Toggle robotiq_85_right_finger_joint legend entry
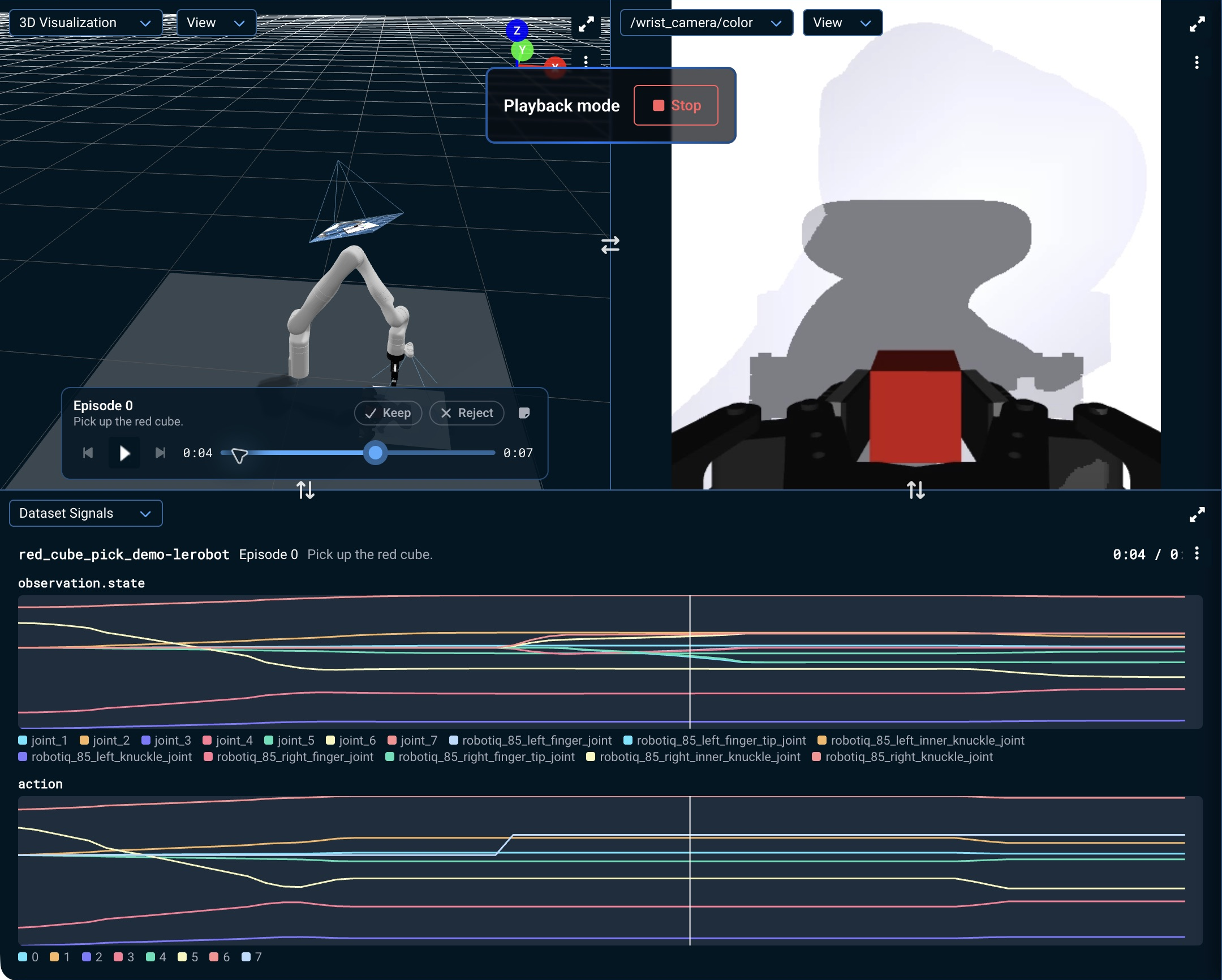Viewport: 1222px width, 980px height. pos(289,757)
